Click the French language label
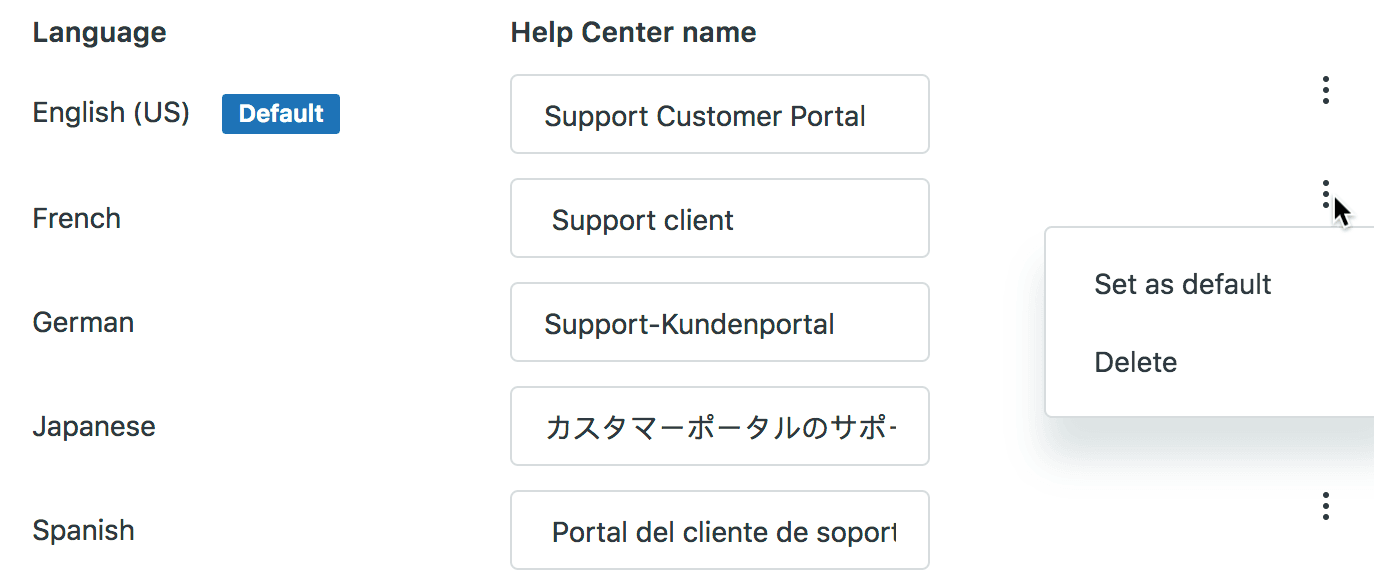 coord(76,218)
